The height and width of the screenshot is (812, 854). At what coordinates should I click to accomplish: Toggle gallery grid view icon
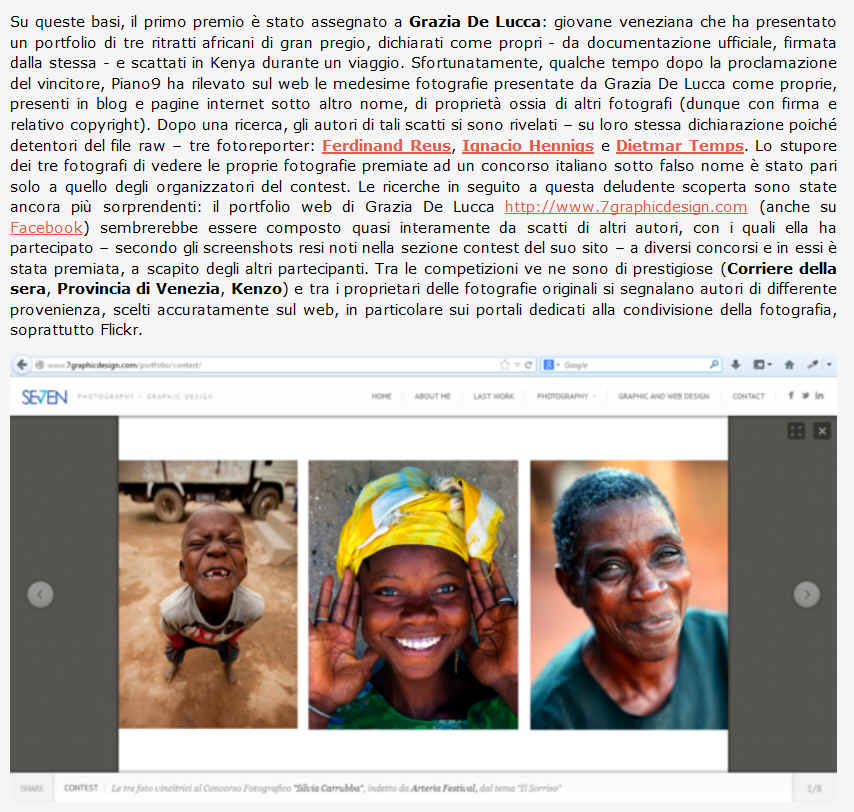point(796,431)
